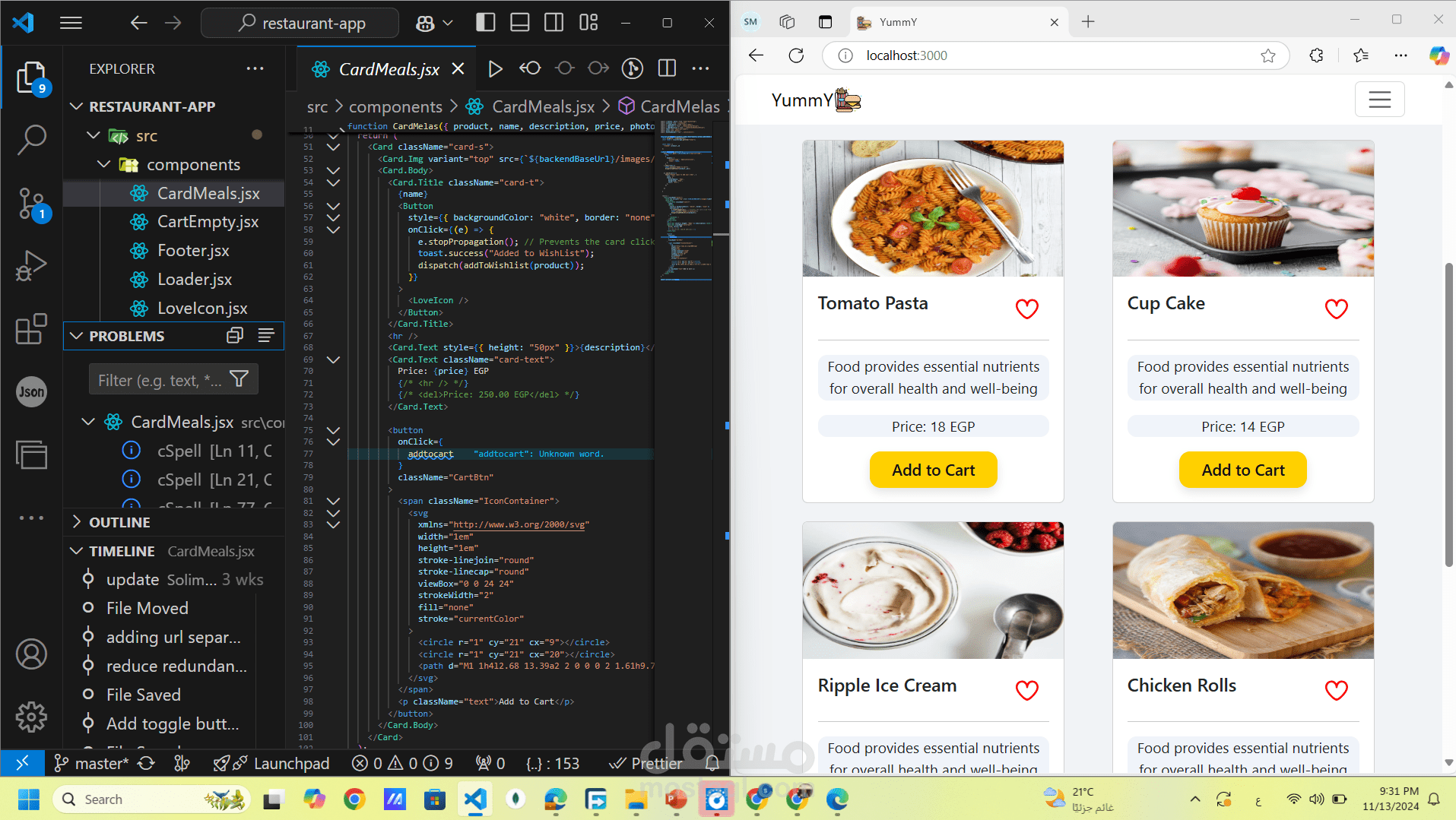Open the Json extension view
The width and height of the screenshot is (1456, 820).
[x=31, y=392]
